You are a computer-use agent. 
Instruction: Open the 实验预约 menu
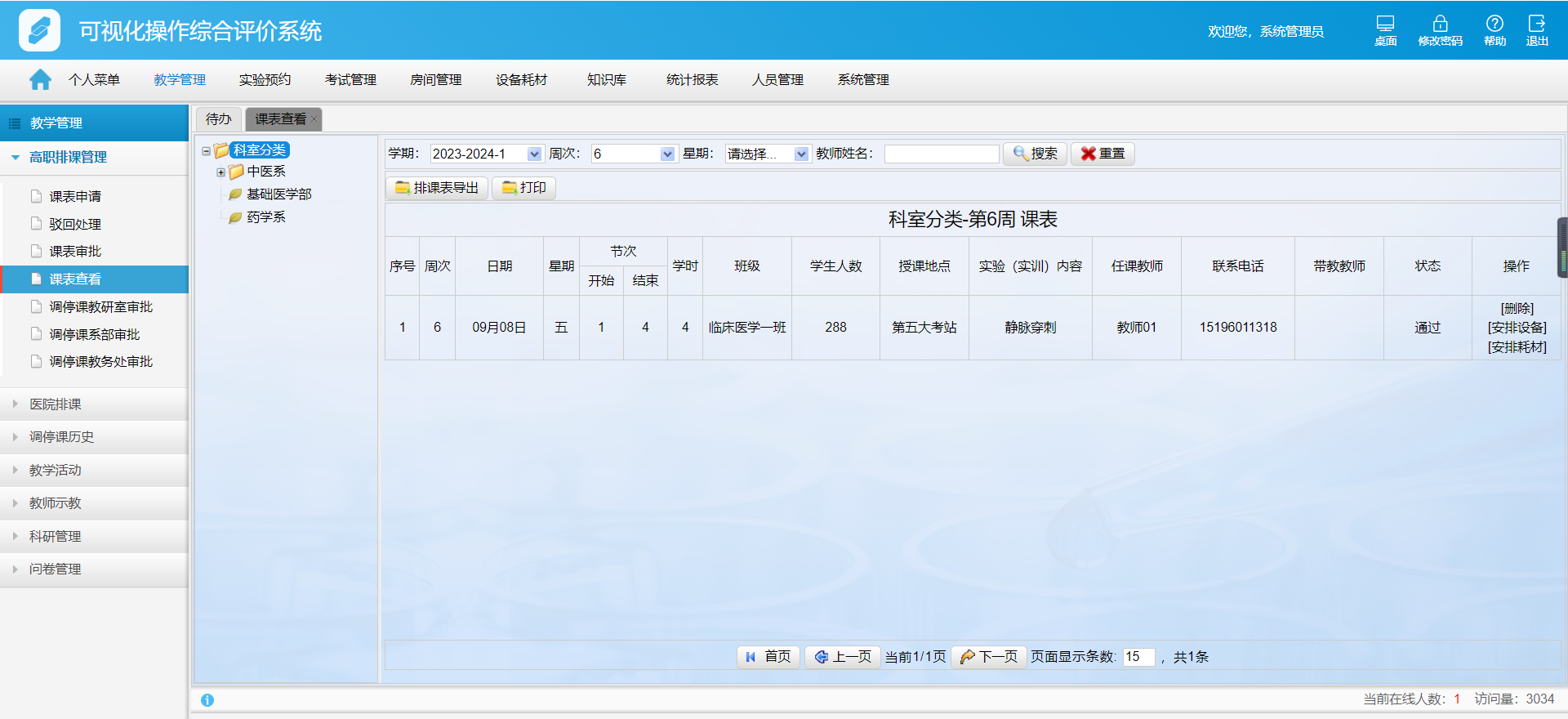(x=265, y=79)
